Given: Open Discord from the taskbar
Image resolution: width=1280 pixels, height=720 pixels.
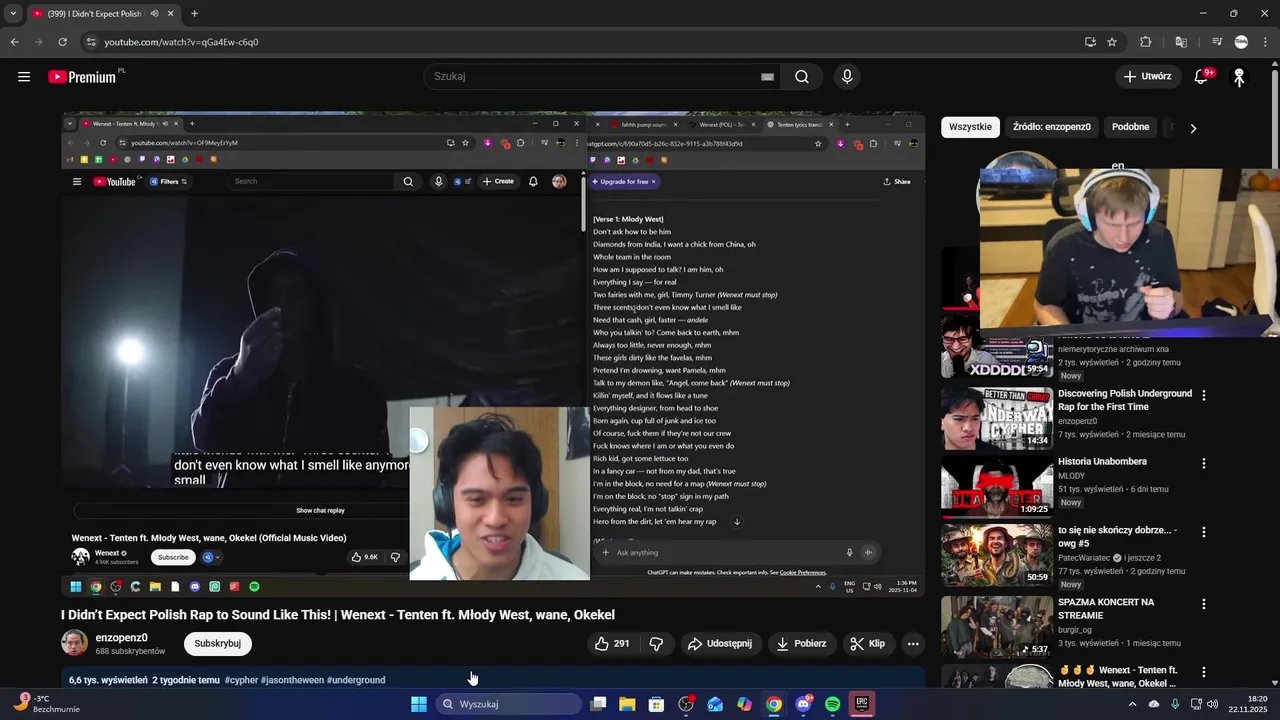Looking at the screenshot, I should pos(803,704).
